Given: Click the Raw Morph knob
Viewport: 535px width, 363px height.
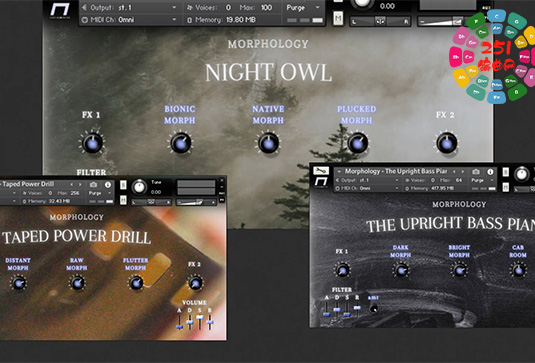Looking at the screenshot, I should tap(77, 283).
